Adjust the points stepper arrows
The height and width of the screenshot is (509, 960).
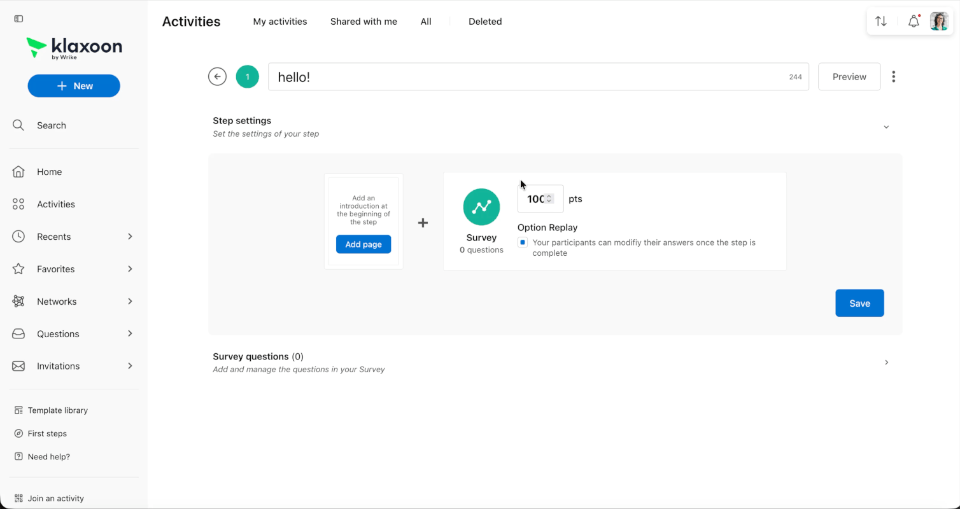549,199
